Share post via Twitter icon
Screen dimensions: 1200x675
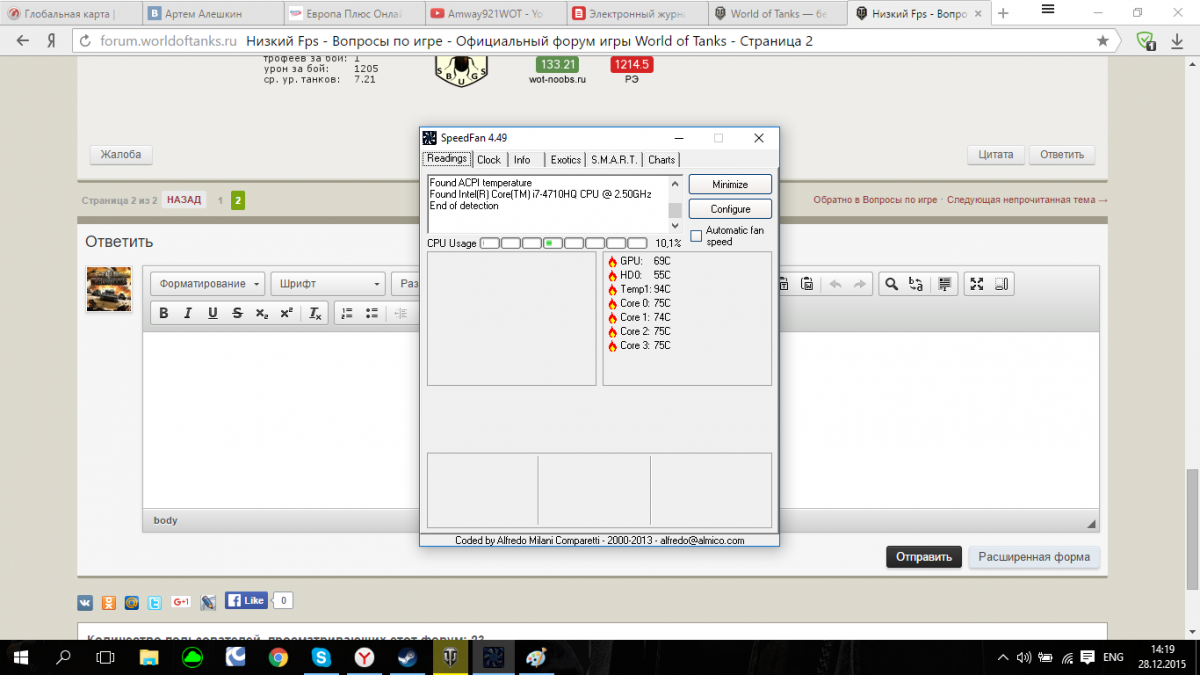coord(155,602)
